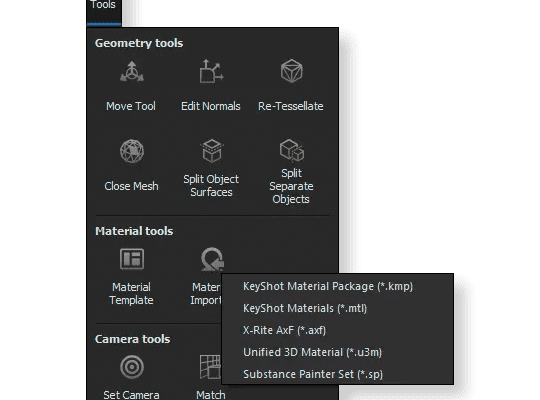Launch the Re-Tessellate cube icon

point(291,71)
